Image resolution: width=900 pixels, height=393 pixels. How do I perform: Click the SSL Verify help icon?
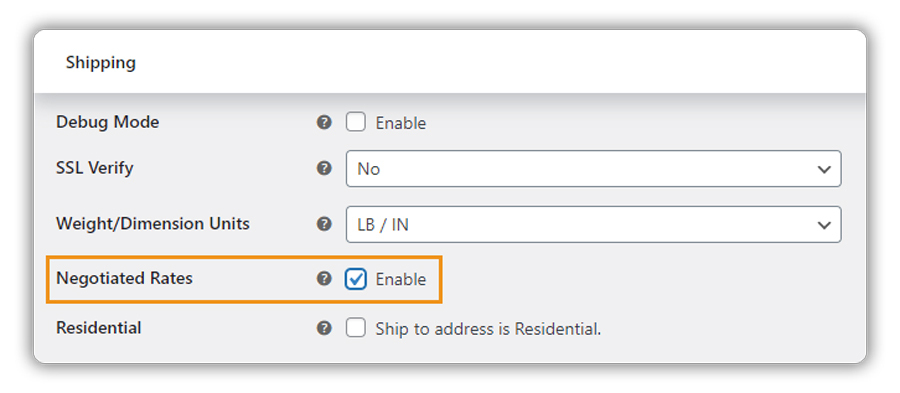(324, 168)
